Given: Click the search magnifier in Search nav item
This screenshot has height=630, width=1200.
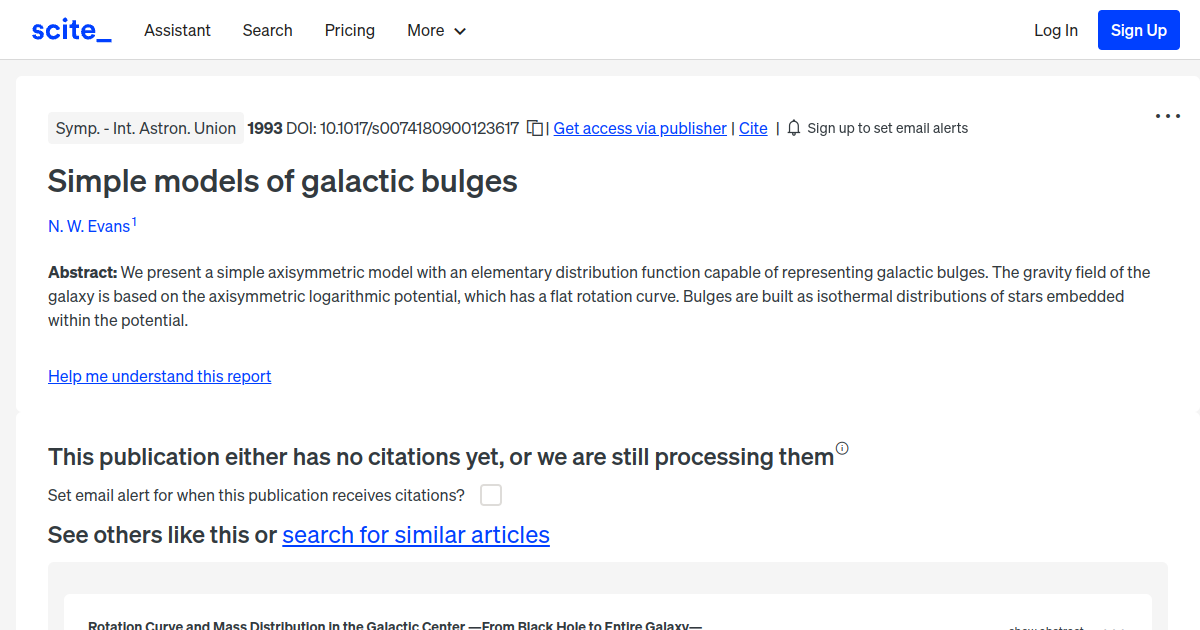Looking at the screenshot, I should tap(267, 30).
